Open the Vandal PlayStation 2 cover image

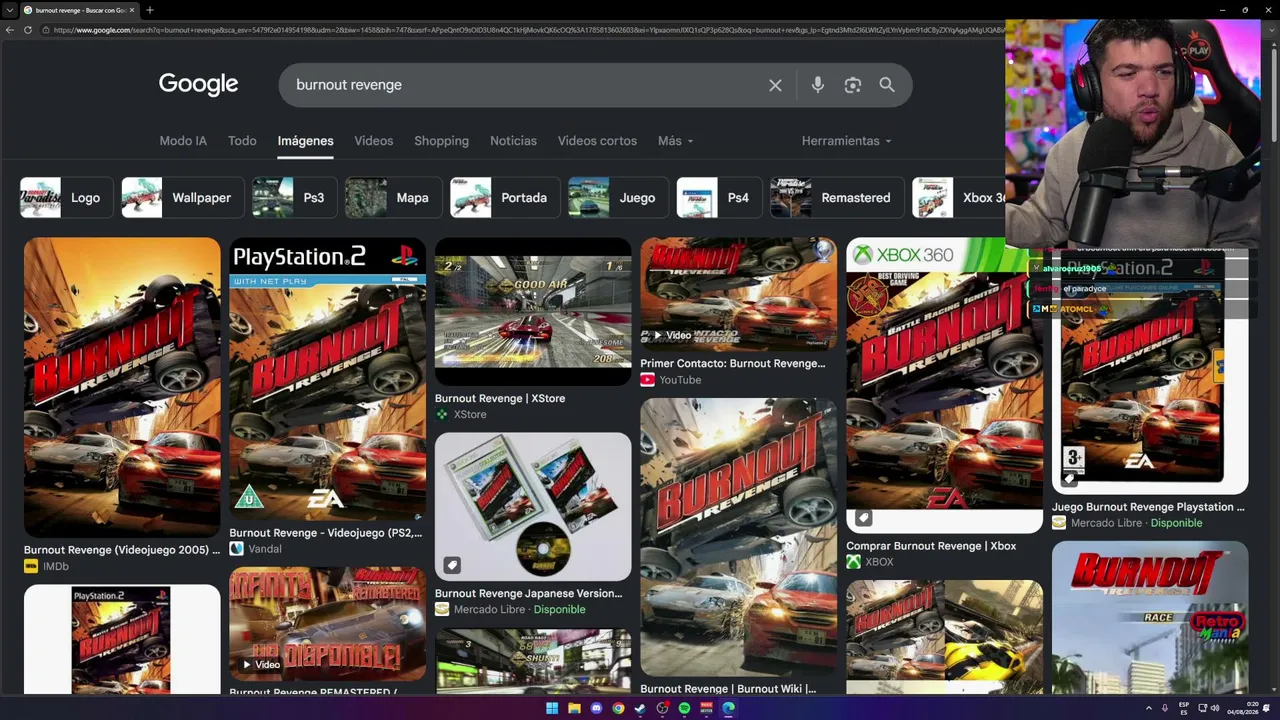[327, 379]
